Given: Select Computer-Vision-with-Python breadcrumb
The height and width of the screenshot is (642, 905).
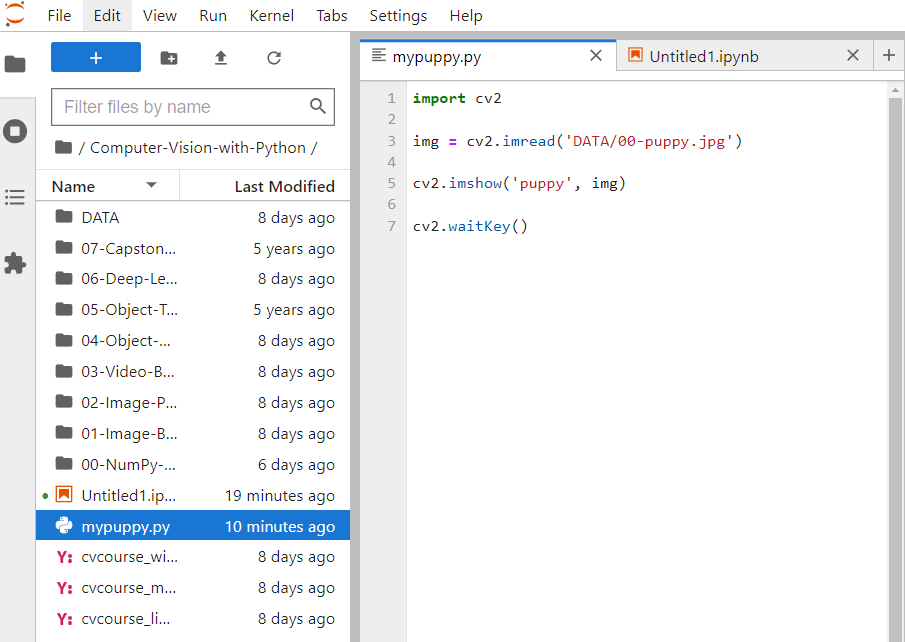Looking at the screenshot, I should tap(197, 148).
